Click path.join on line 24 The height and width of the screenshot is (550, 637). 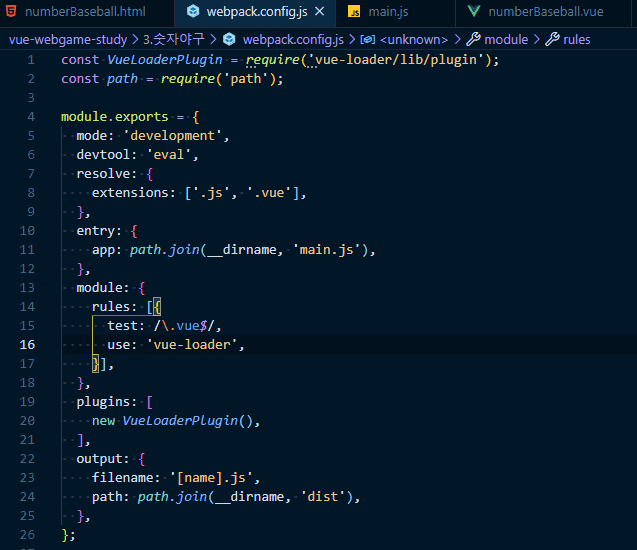(172, 497)
